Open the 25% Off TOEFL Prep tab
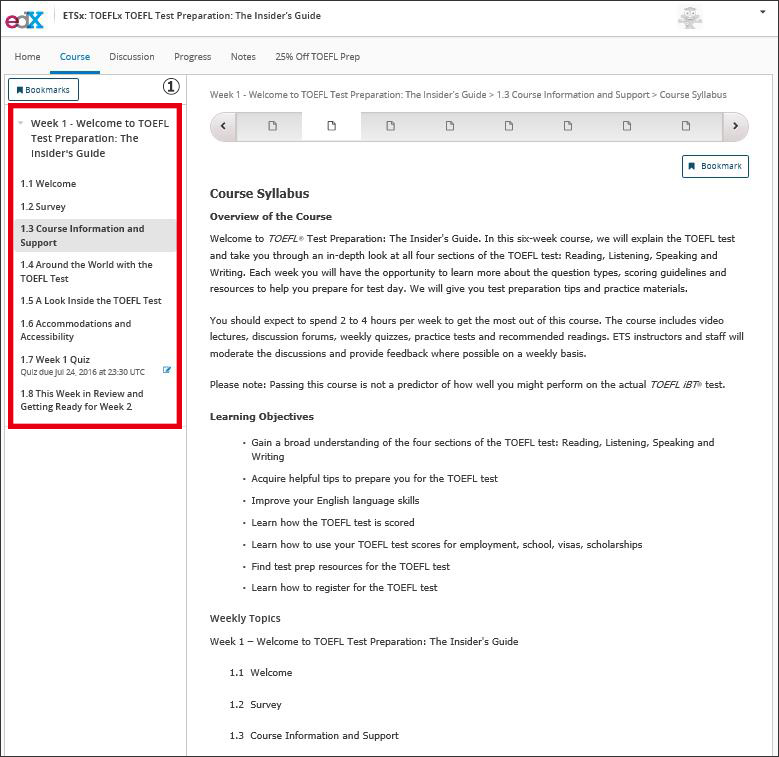Screen dimensions: 779x757 tap(317, 57)
